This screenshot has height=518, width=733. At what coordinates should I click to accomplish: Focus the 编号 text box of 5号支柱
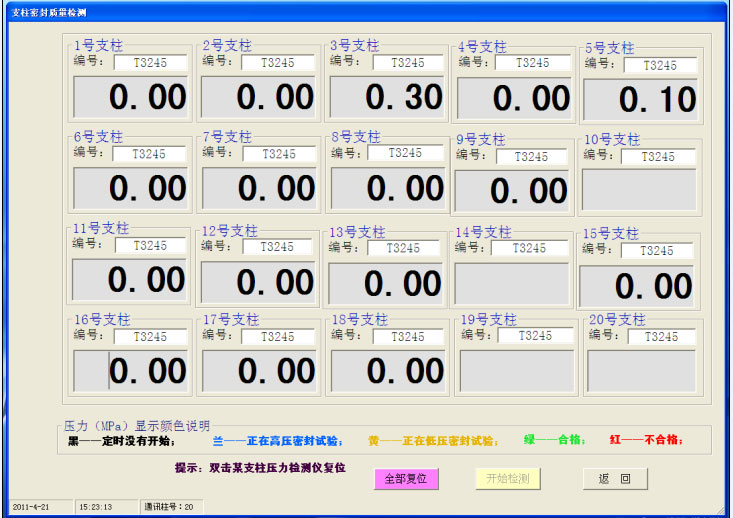click(659, 66)
